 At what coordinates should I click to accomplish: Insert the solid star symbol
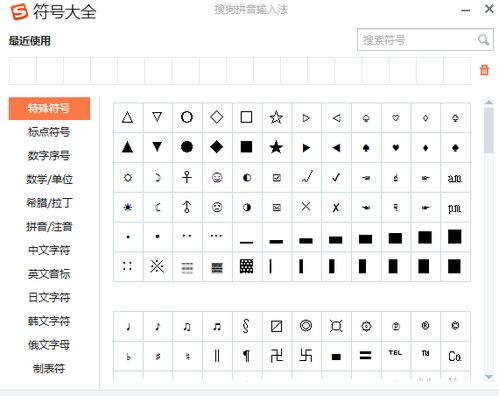(x=276, y=147)
